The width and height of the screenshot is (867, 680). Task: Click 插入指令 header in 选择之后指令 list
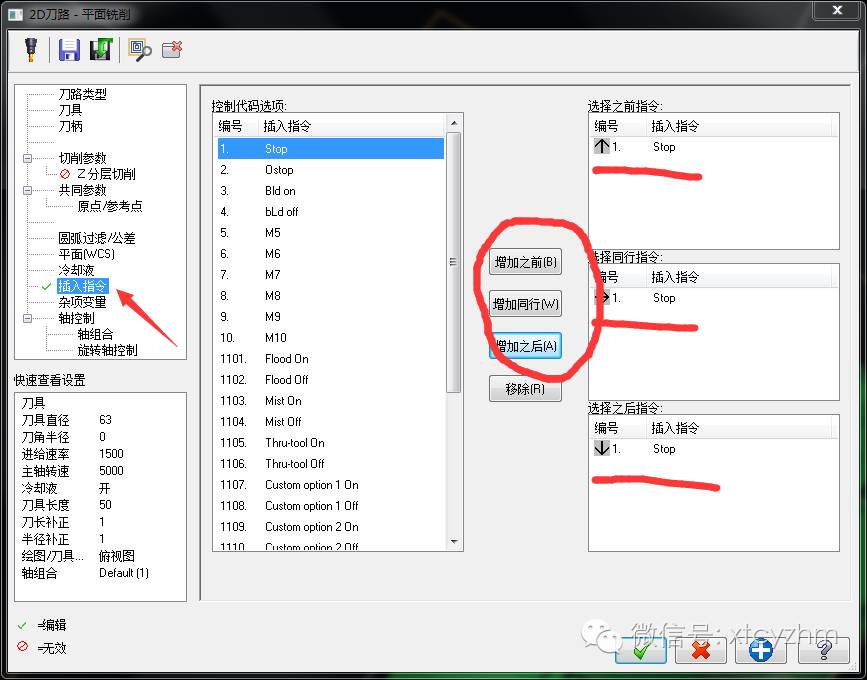[738, 428]
